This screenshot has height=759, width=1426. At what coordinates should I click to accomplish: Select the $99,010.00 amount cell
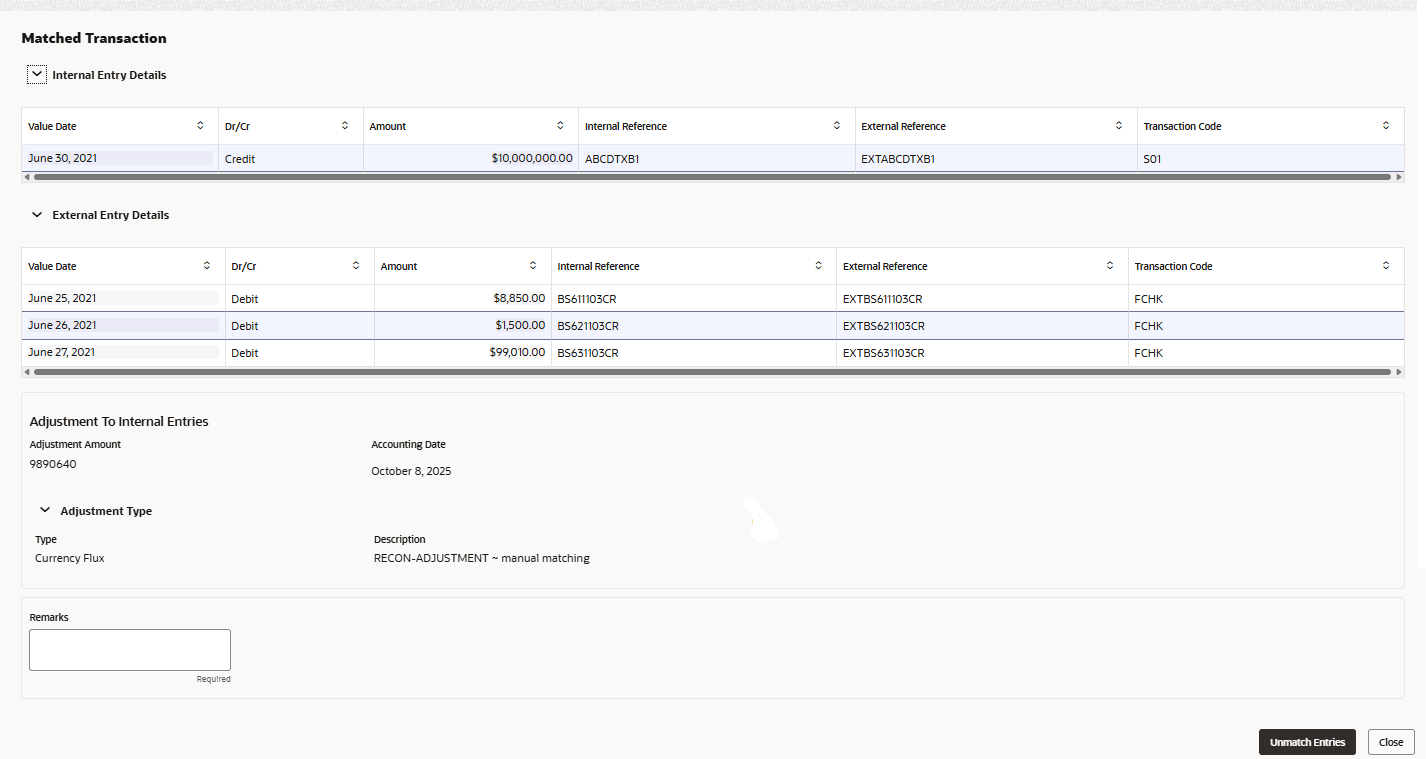(463, 352)
